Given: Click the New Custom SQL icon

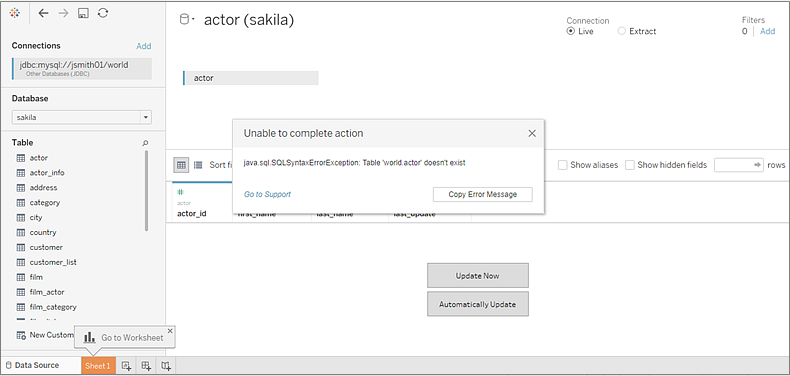Looking at the screenshot, I should tap(21, 335).
